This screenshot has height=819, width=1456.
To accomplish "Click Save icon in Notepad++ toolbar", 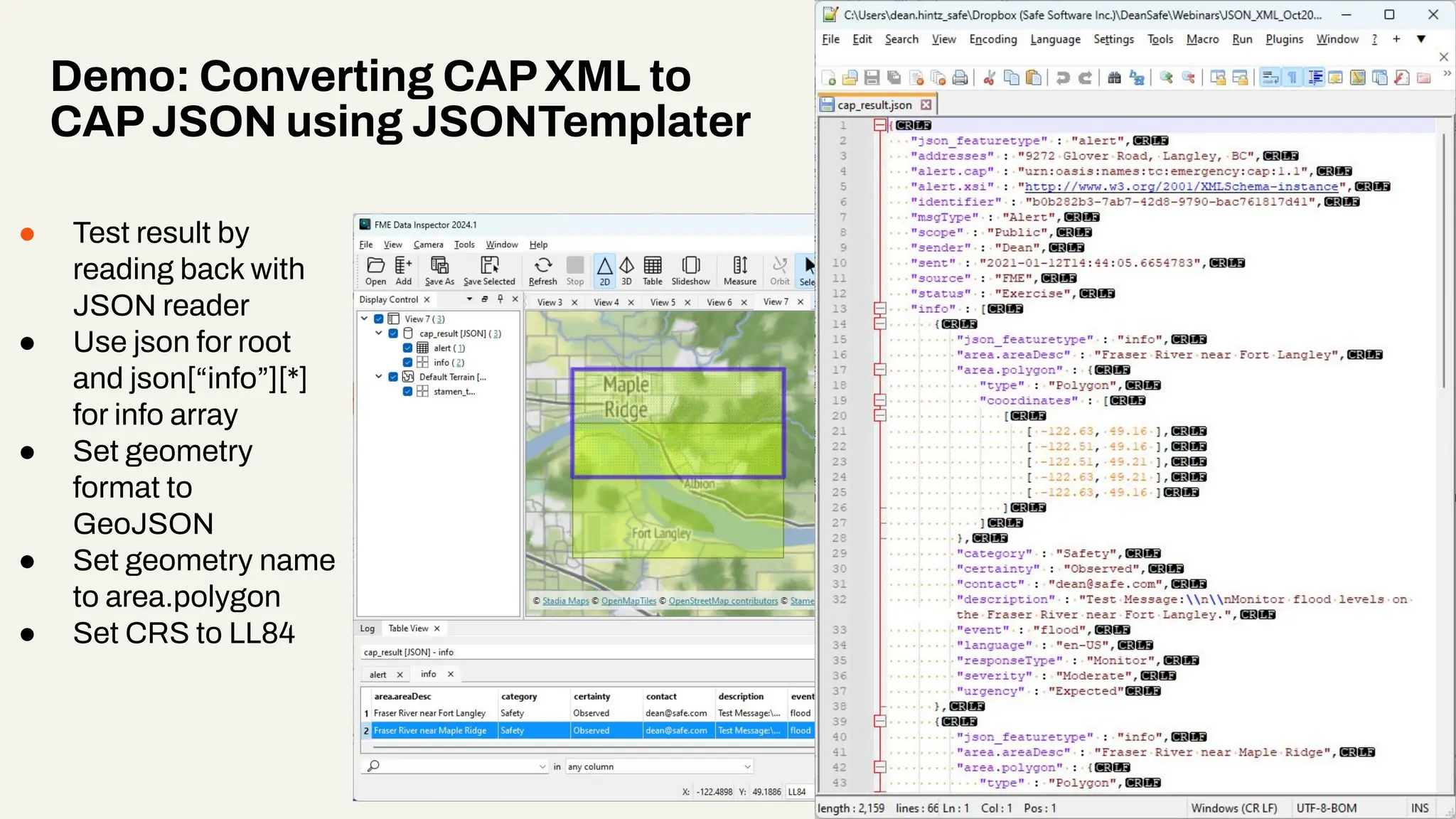I will [872, 77].
